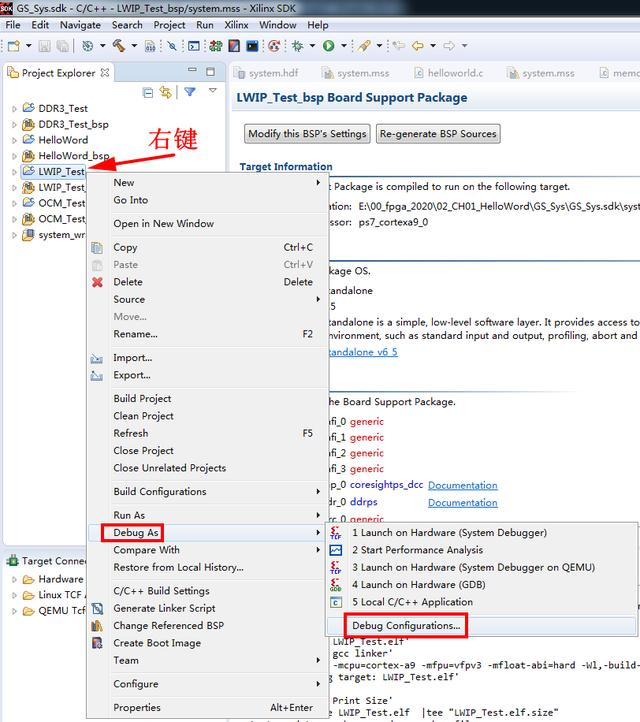The image size is (640, 722).
Task: Click the Save toolbar icon
Action: (x=45, y=46)
